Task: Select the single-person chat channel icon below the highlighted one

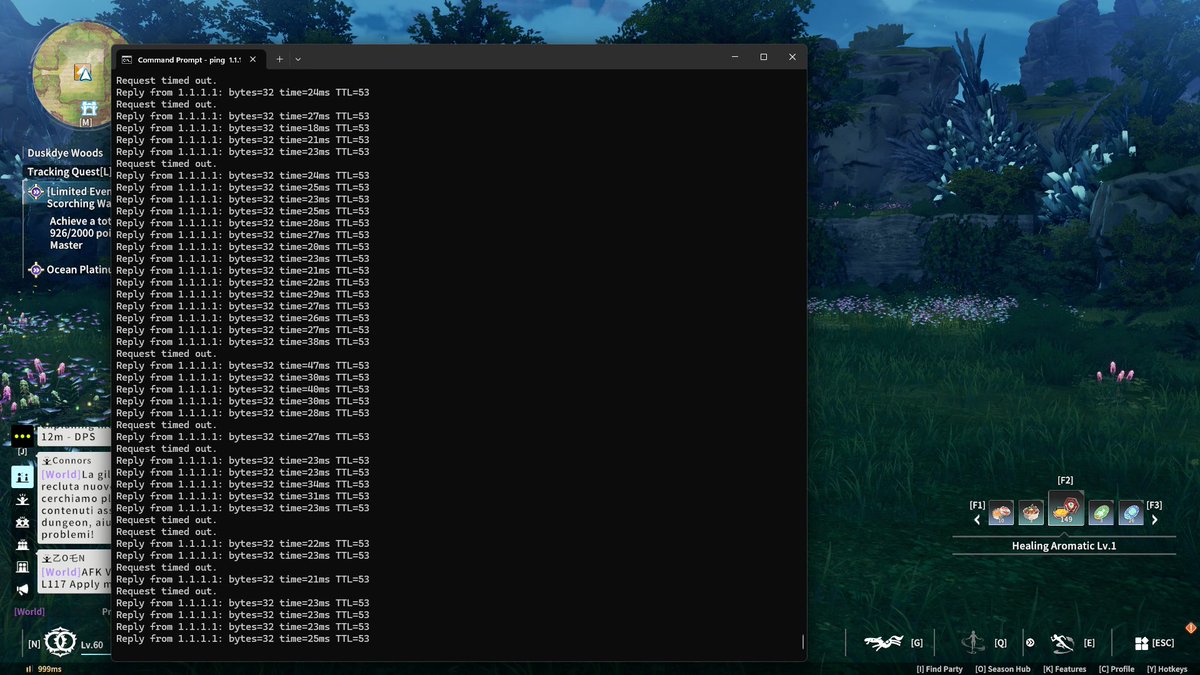Action: (x=22, y=499)
